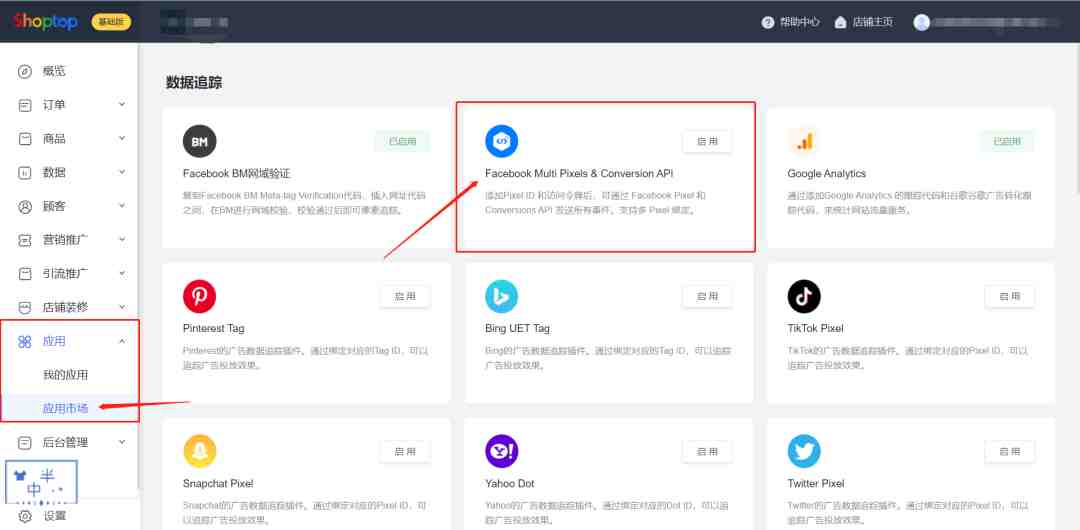
Task: Click the 引流推广 icon
Action: click(x=25, y=274)
